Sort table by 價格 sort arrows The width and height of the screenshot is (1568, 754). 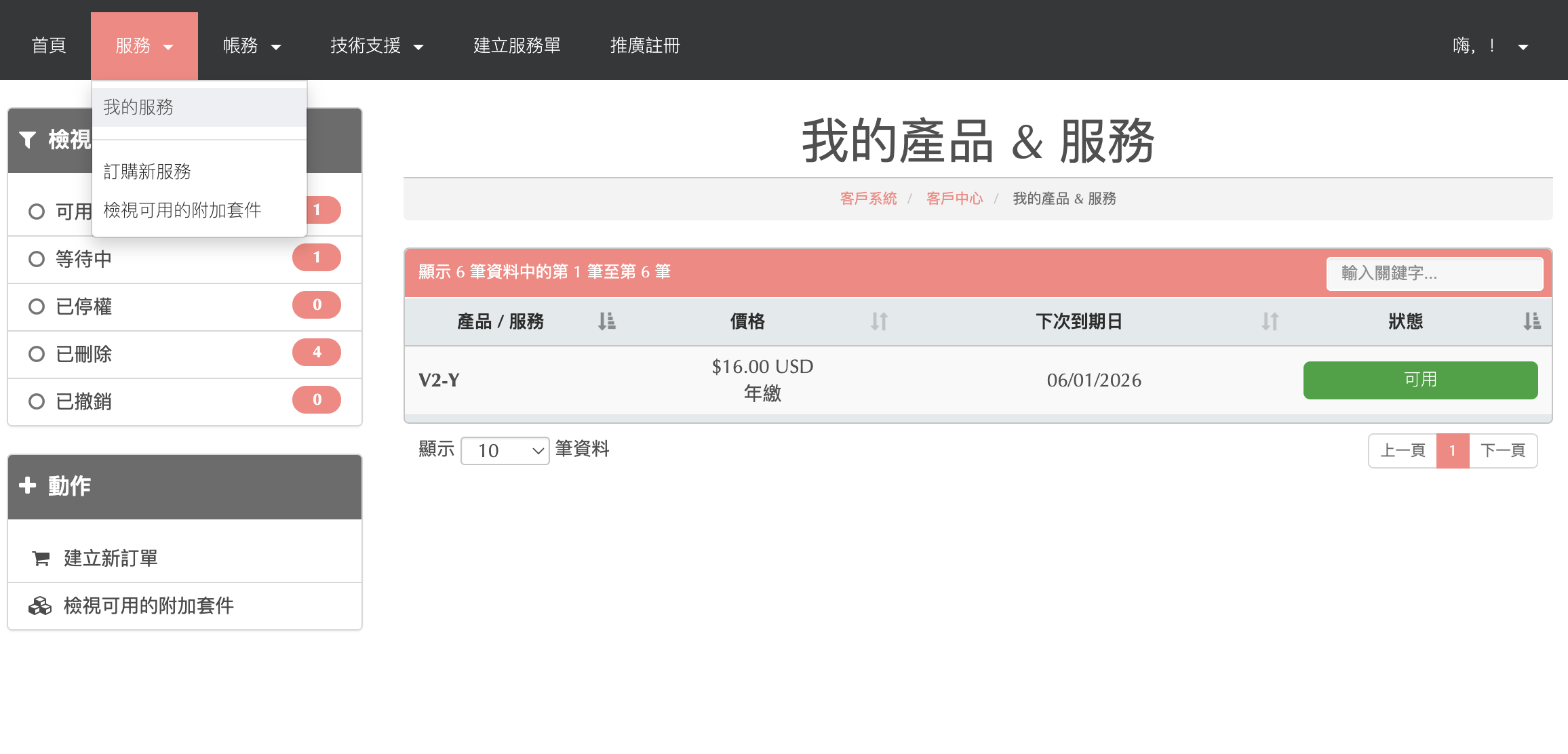pyautogui.click(x=879, y=321)
